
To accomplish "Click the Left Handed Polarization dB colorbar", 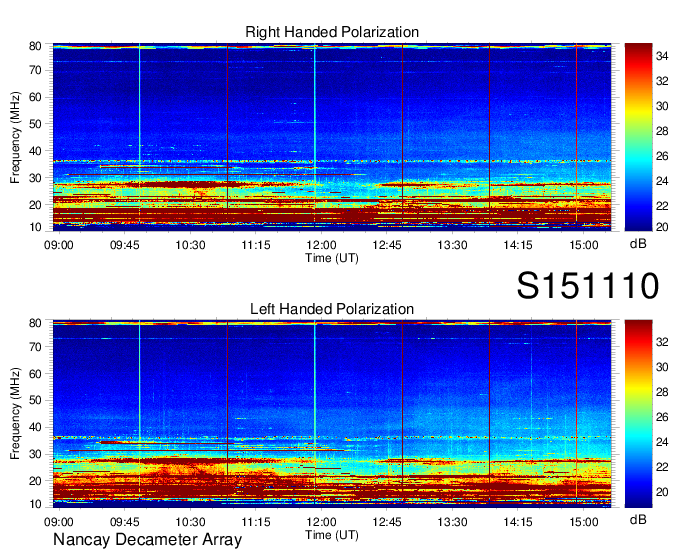I will [638, 414].
